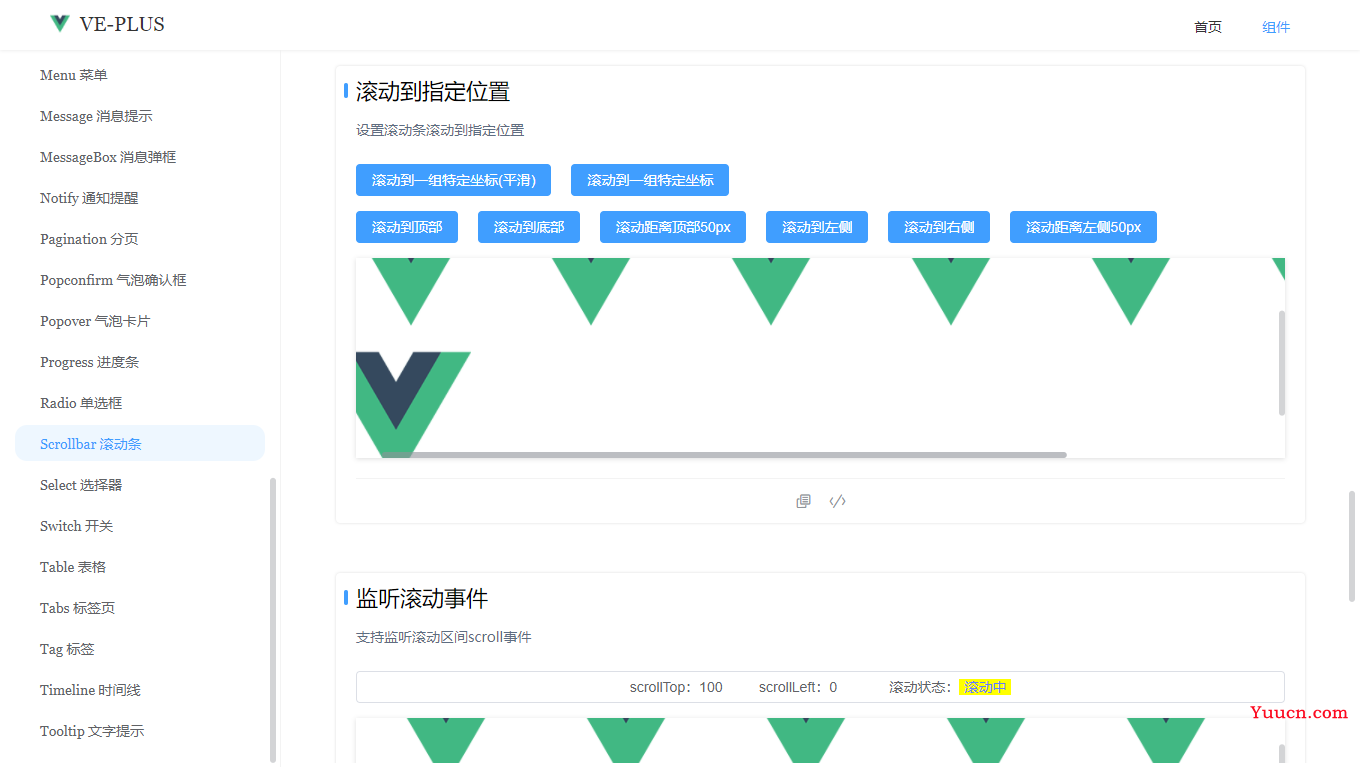Open the 组件 nav item
This screenshot has height=767, width=1360.
1275,27
